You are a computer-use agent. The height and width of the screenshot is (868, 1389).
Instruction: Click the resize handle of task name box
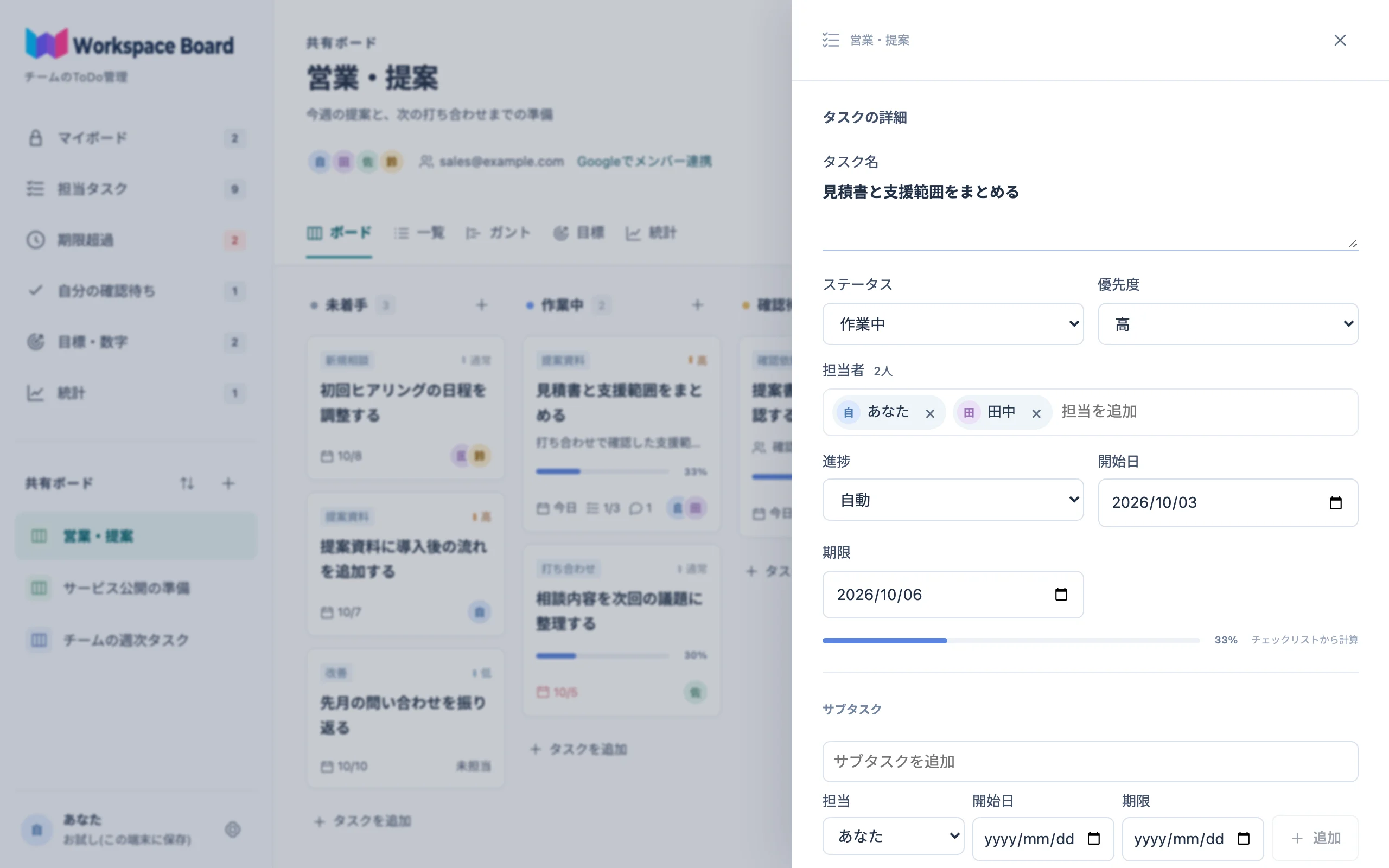(x=1352, y=244)
